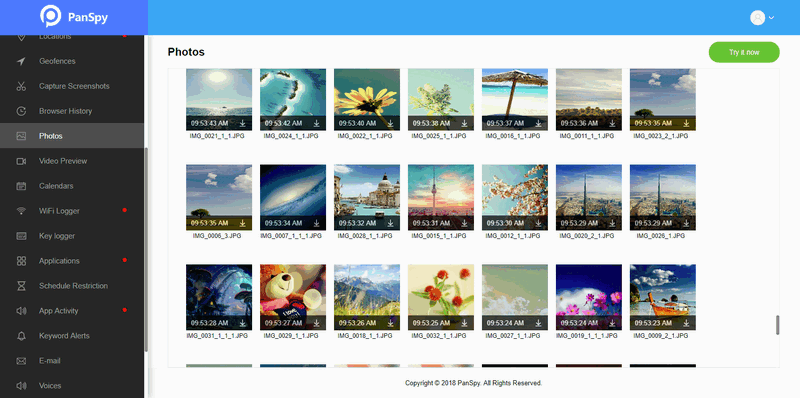Click the left sidebar scrollbar thumb
The width and height of the screenshot is (800, 398).
pyautogui.click(x=146, y=249)
